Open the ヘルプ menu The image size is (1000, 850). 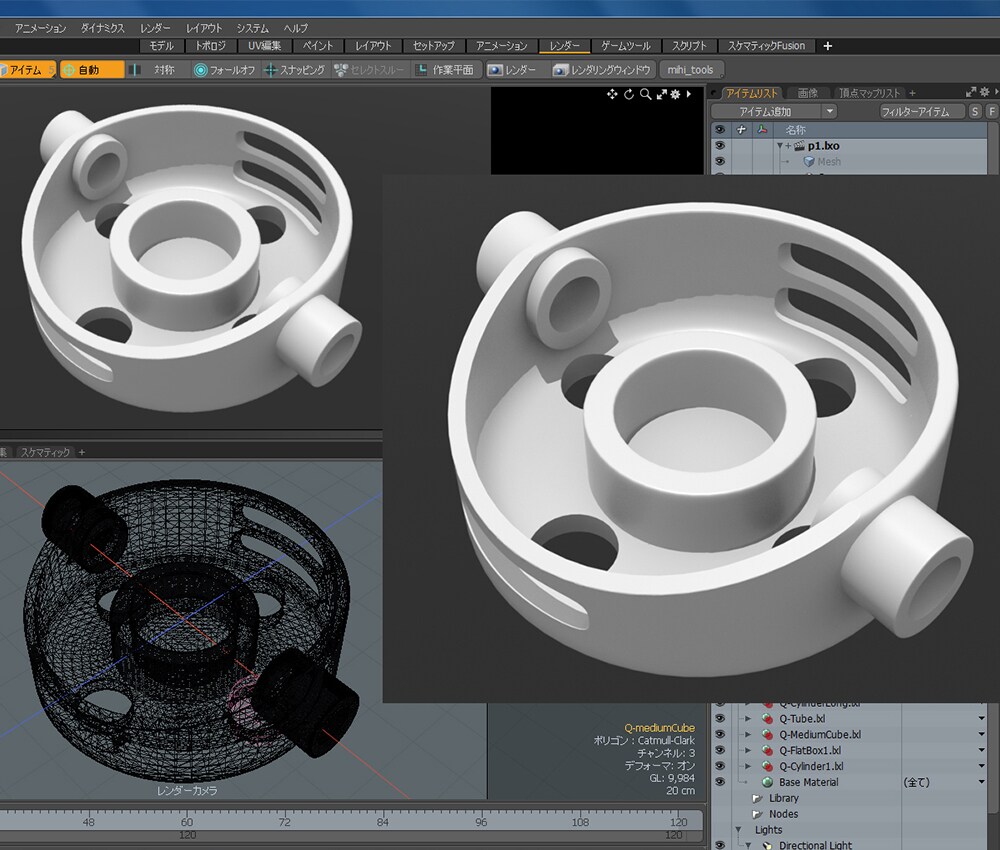tap(295, 28)
